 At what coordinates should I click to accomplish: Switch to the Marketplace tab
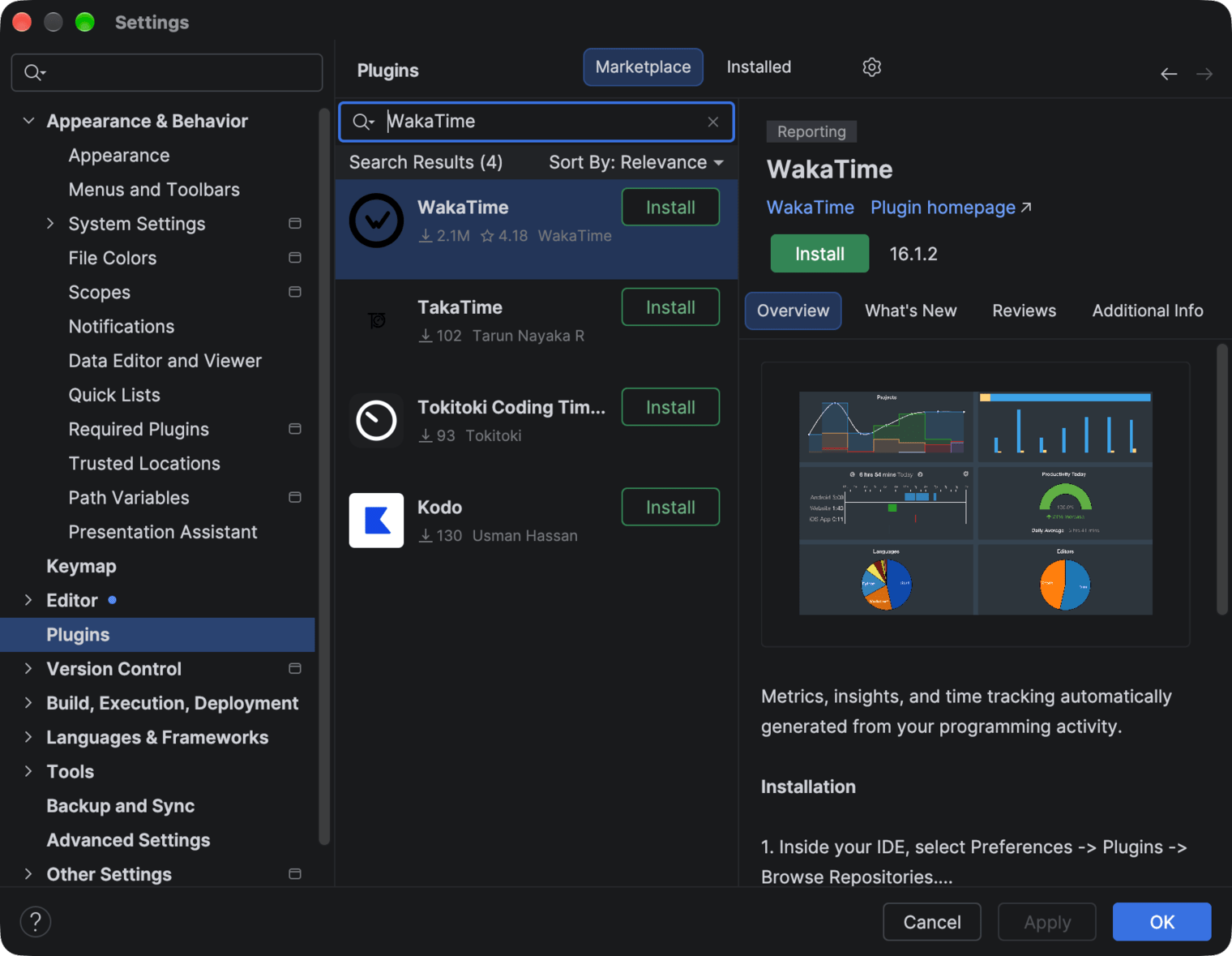click(x=644, y=67)
